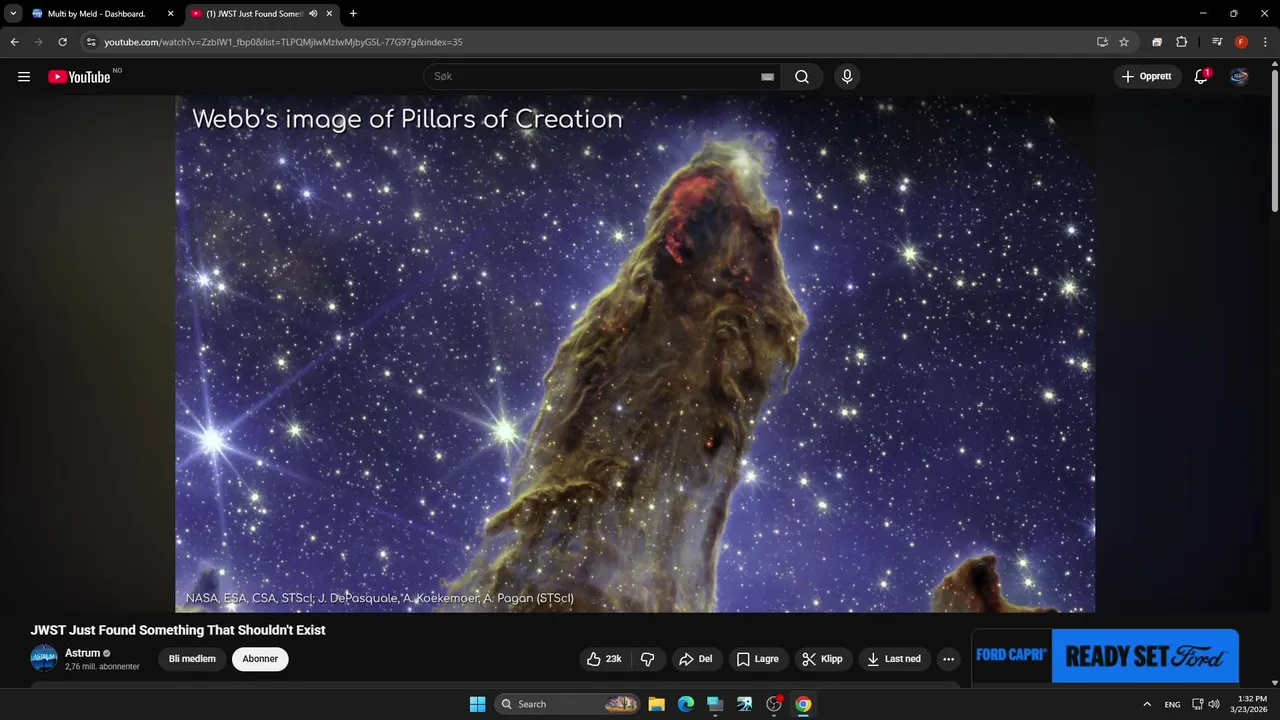
Task: Like the video with 23k likes
Action: click(605, 659)
